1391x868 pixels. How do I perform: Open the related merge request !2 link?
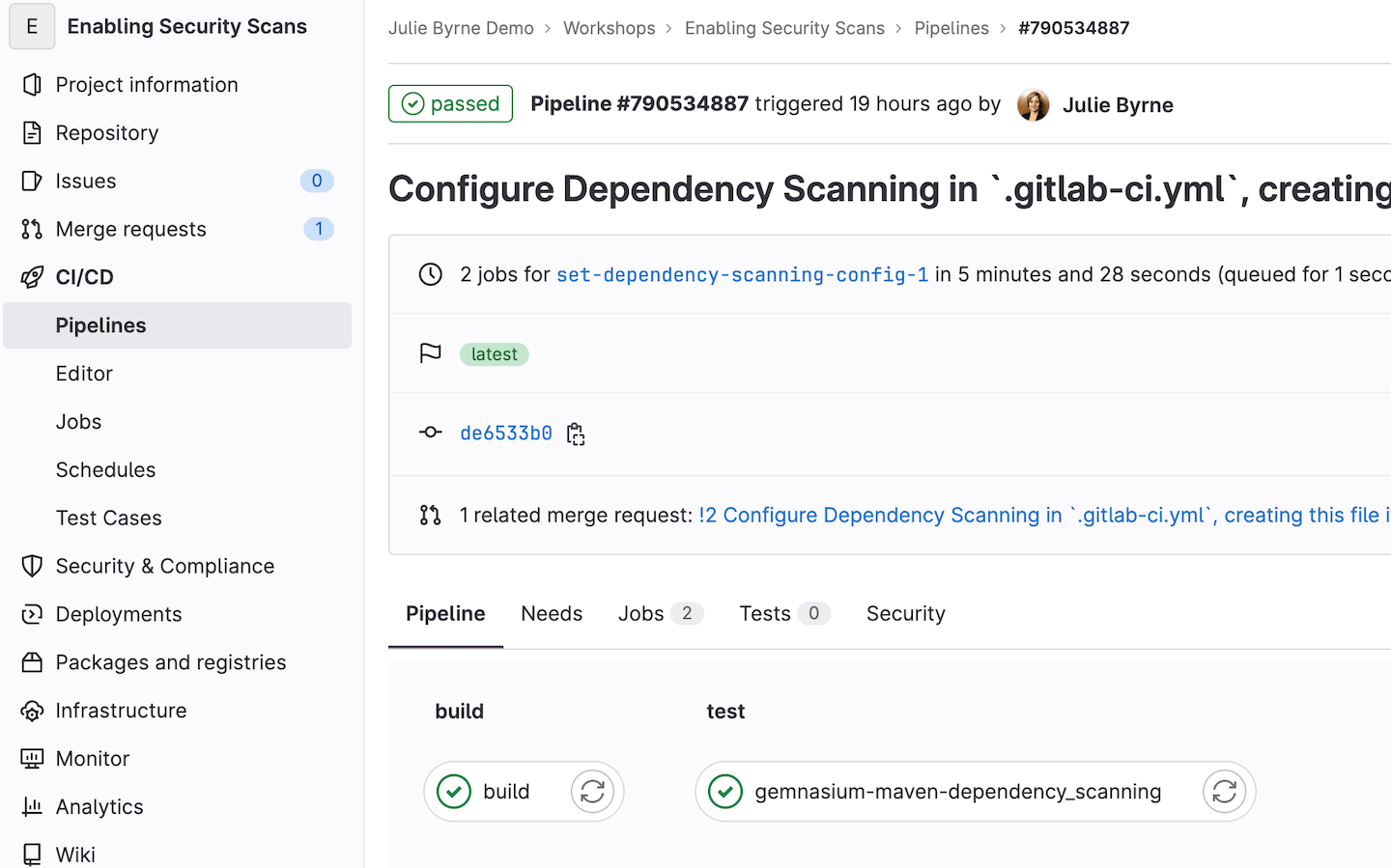point(1043,516)
